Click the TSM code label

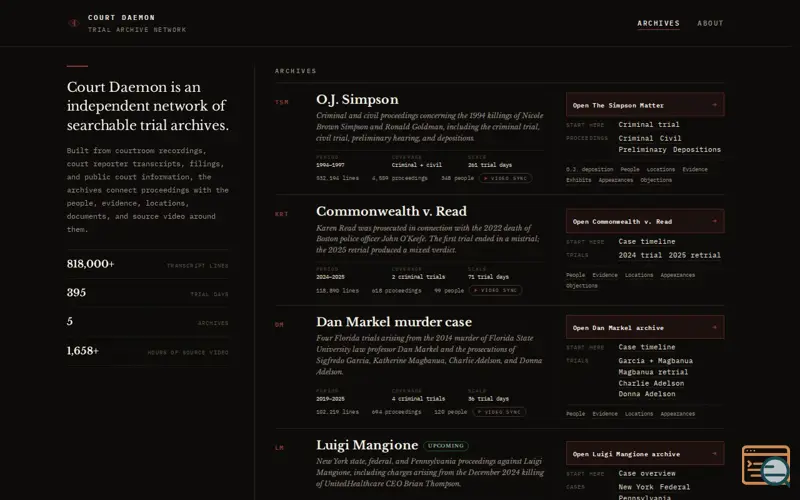(x=282, y=103)
